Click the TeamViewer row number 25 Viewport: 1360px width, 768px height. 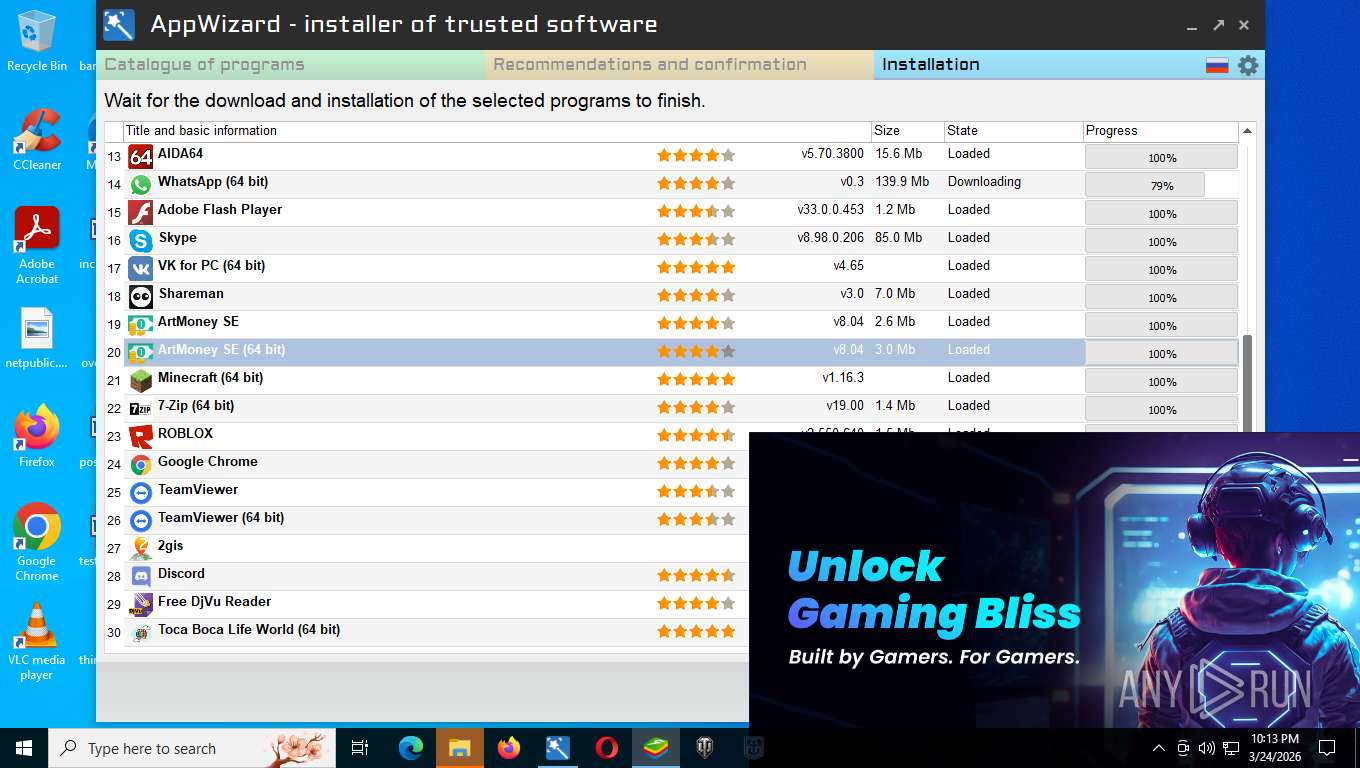[114, 493]
